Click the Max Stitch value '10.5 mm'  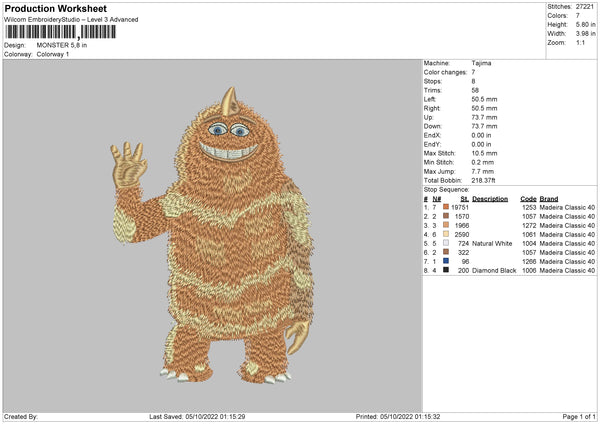coord(484,153)
